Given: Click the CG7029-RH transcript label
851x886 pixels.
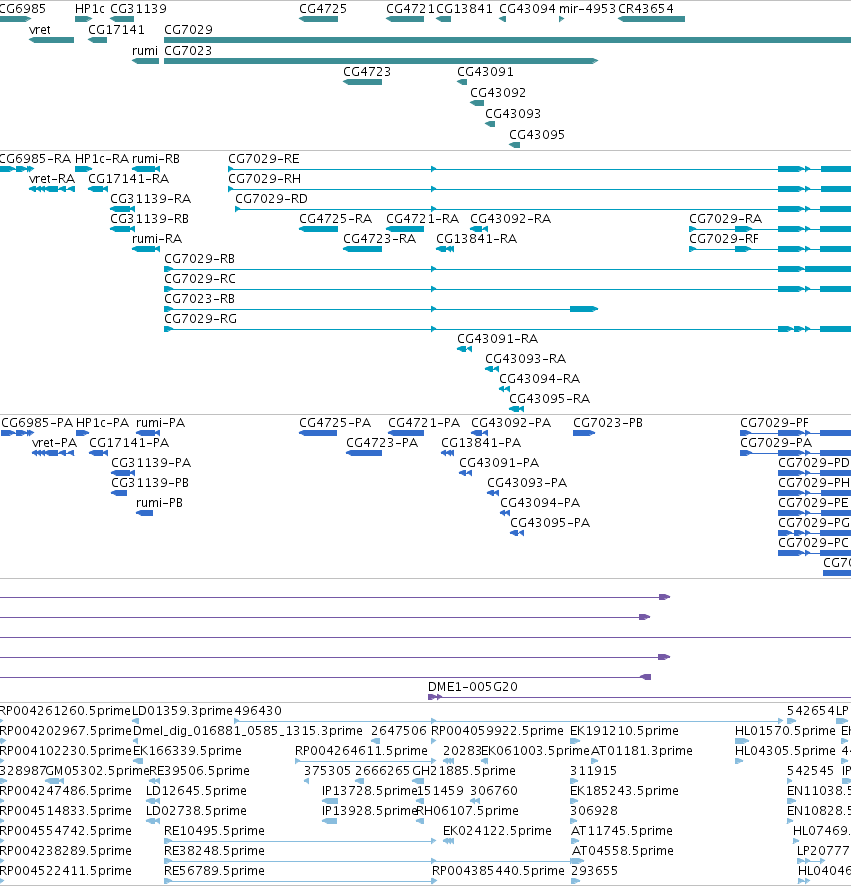Looking at the screenshot, I should 264,179.
